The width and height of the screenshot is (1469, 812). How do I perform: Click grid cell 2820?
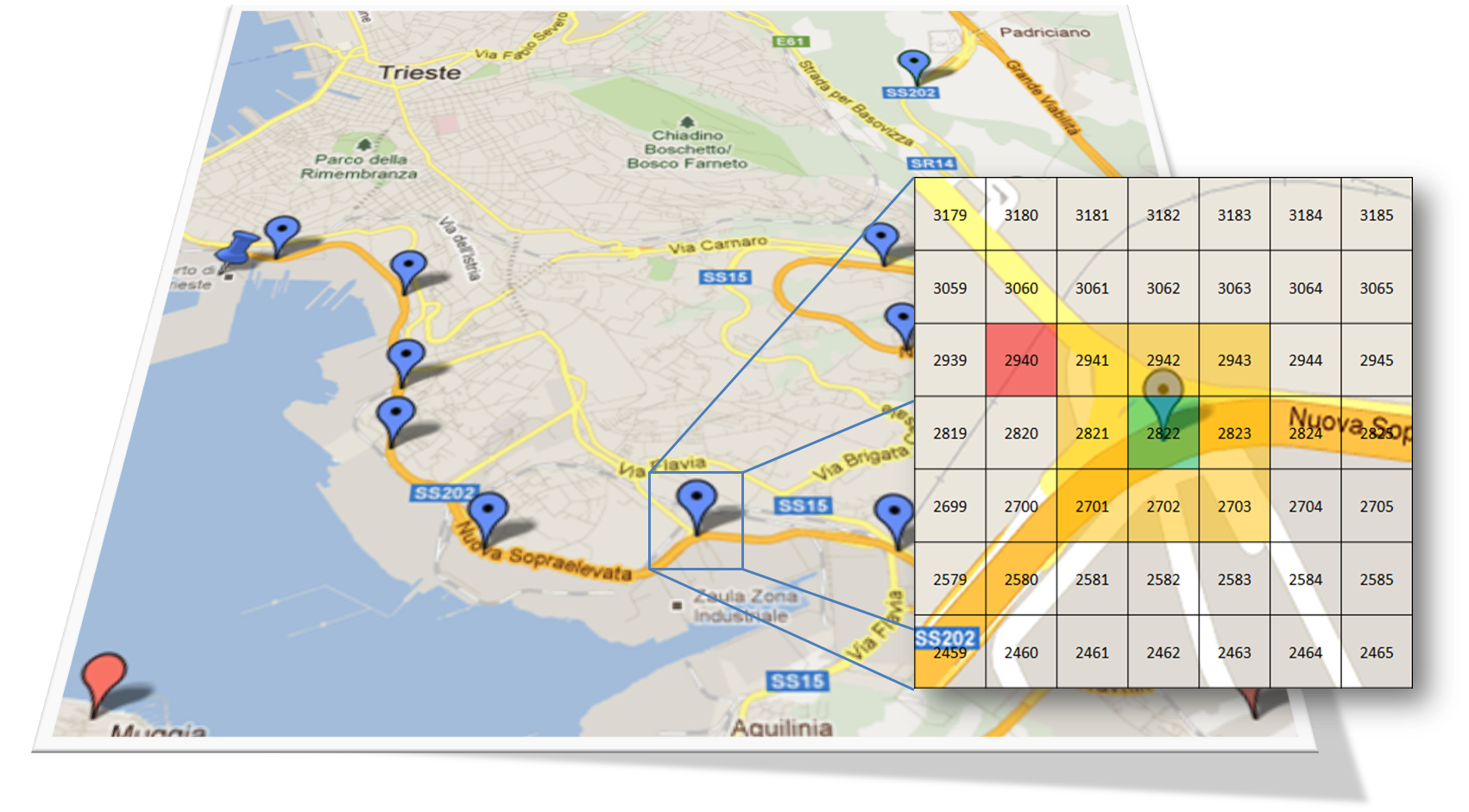[x=1021, y=433]
